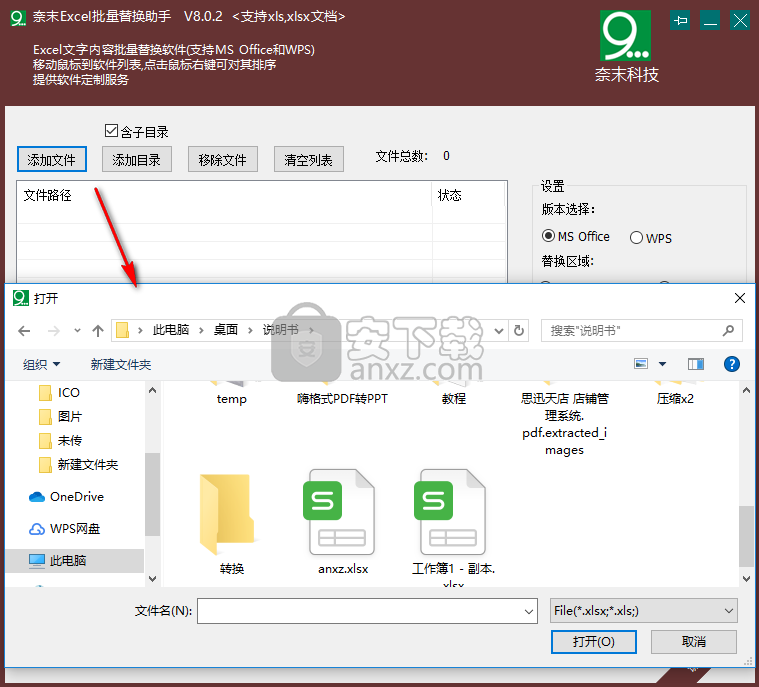Screen dimensions: 759x687
Task: Select the 教程 folder label
Action: click(454, 399)
